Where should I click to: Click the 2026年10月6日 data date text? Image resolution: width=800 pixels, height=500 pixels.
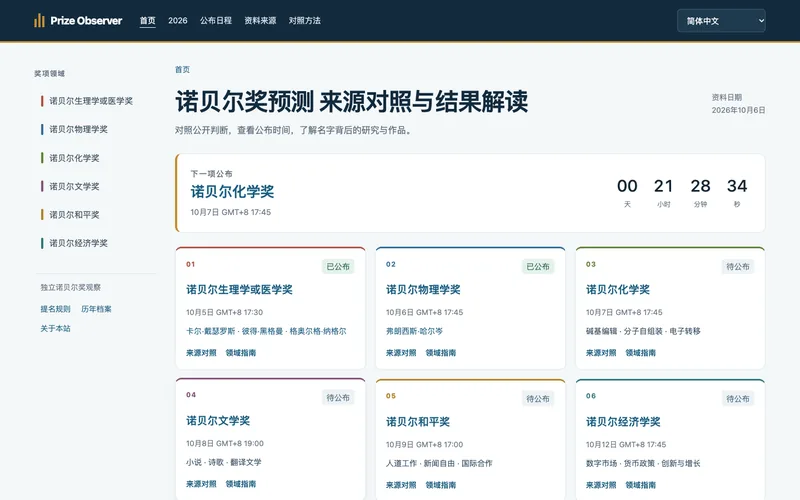coord(738,110)
